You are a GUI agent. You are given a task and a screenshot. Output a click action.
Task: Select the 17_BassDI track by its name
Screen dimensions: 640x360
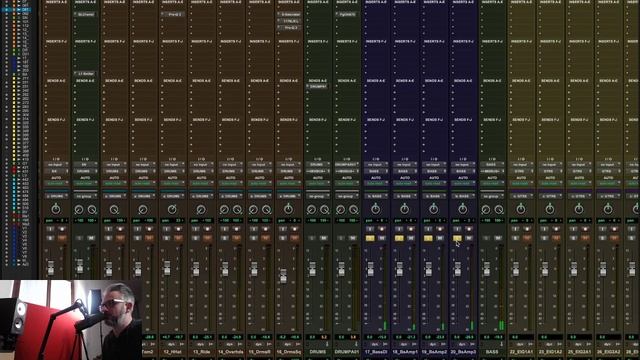coord(376,352)
